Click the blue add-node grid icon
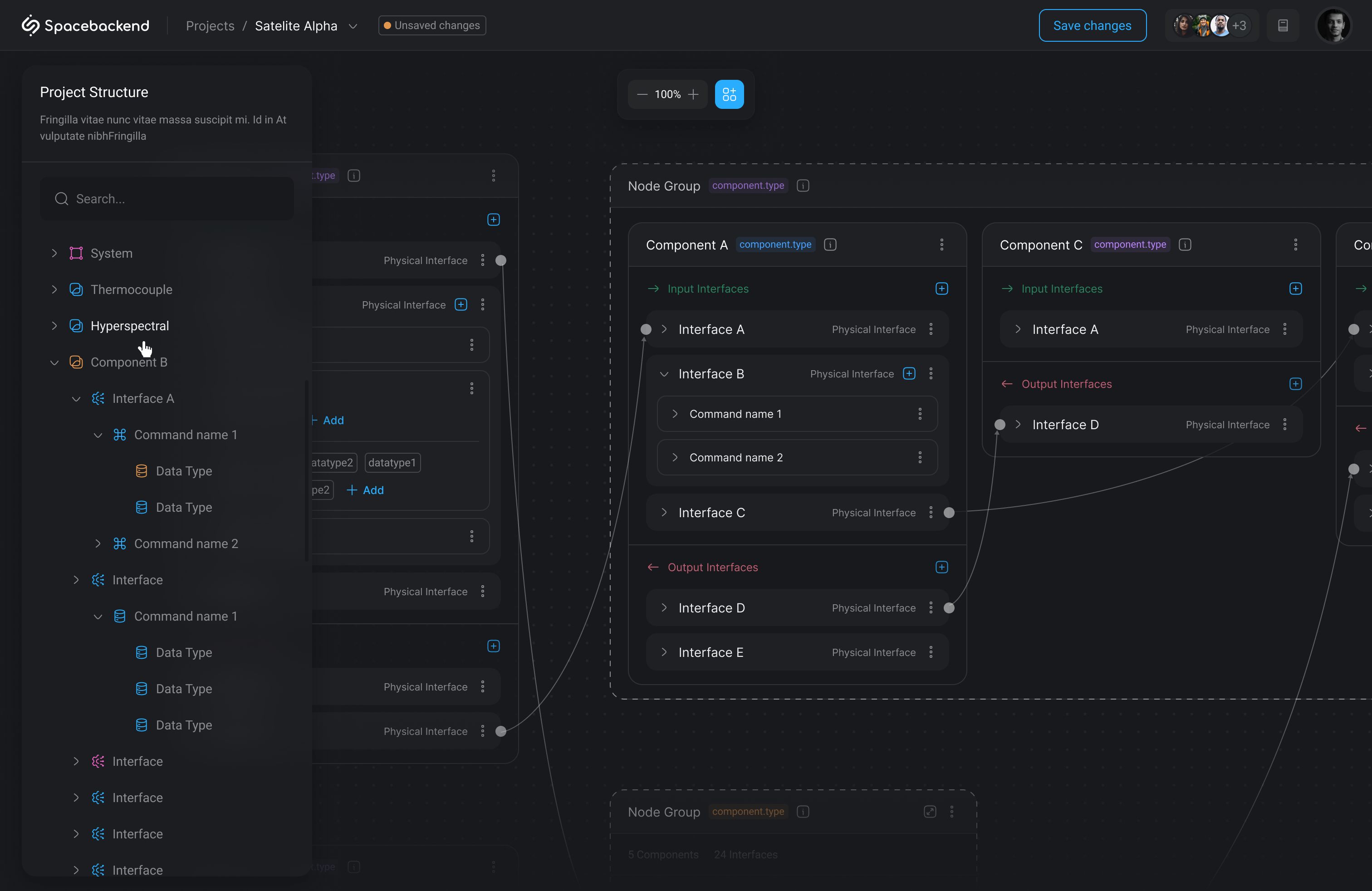This screenshot has width=1372, height=891. [x=729, y=94]
